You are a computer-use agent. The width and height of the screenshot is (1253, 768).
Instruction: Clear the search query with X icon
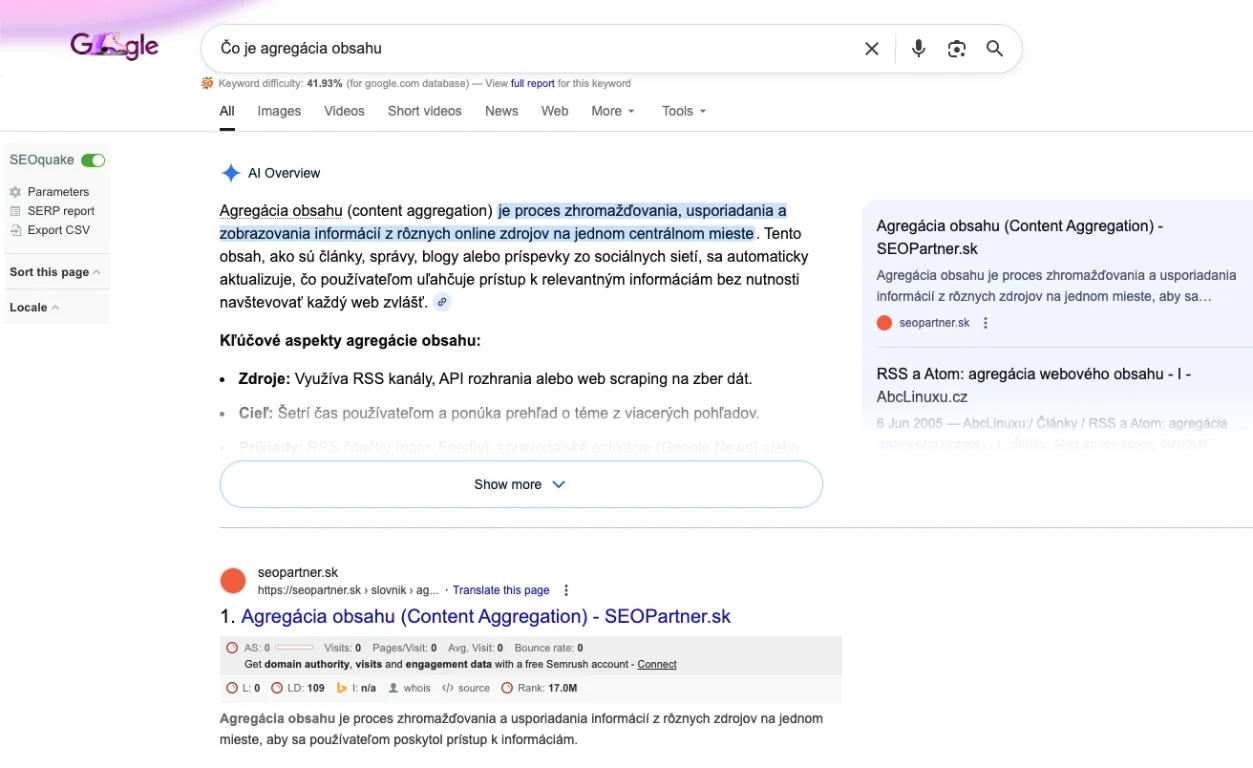(x=871, y=49)
